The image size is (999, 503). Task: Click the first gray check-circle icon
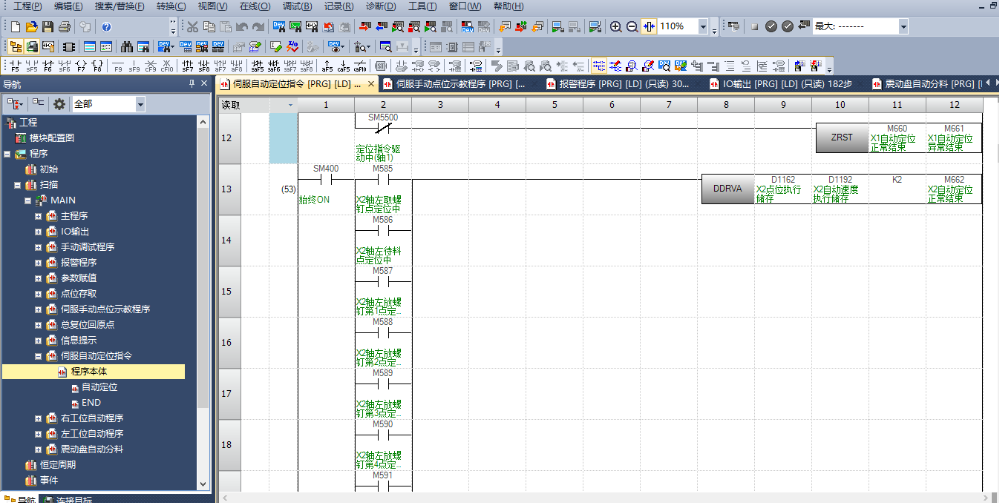(x=771, y=27)
